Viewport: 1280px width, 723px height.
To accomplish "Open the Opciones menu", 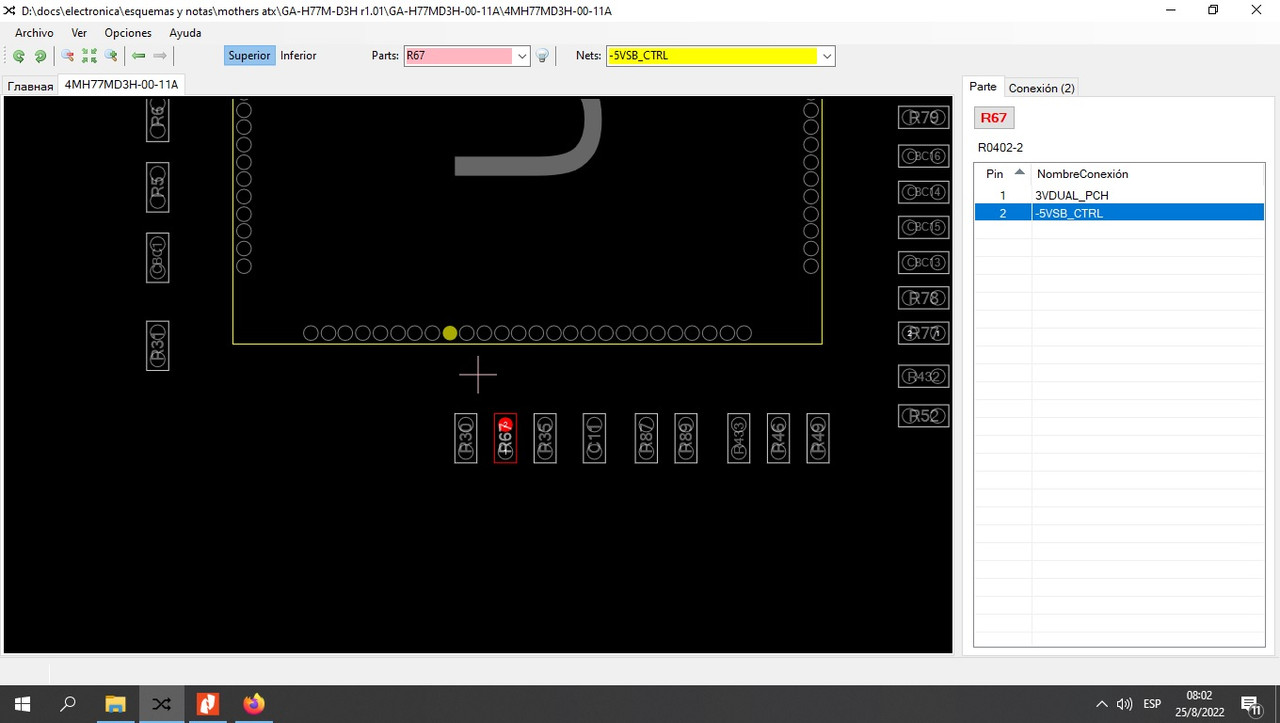I will [128, 33].
